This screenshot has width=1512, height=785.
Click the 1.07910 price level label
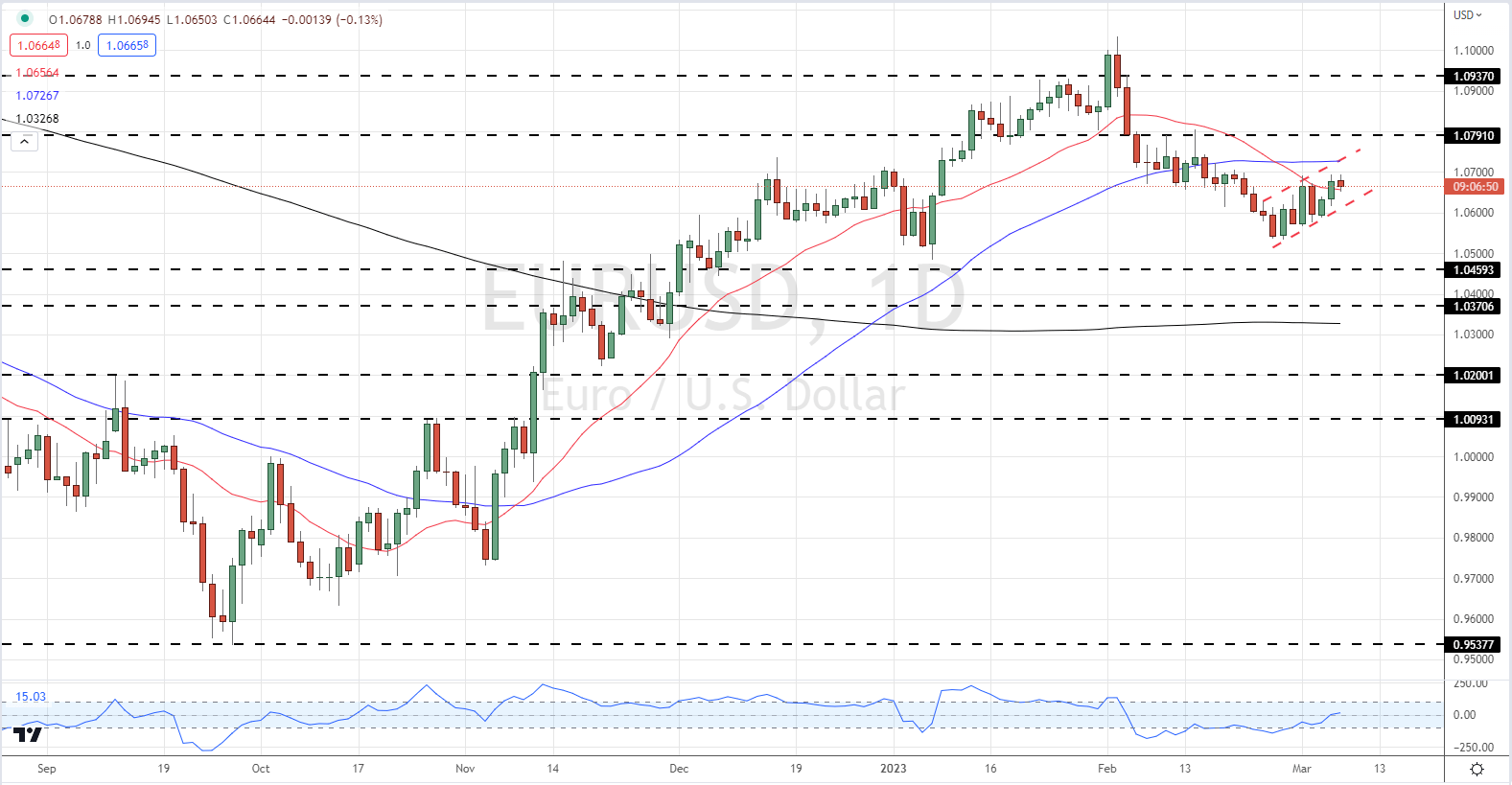click(x=1473, y=135)
